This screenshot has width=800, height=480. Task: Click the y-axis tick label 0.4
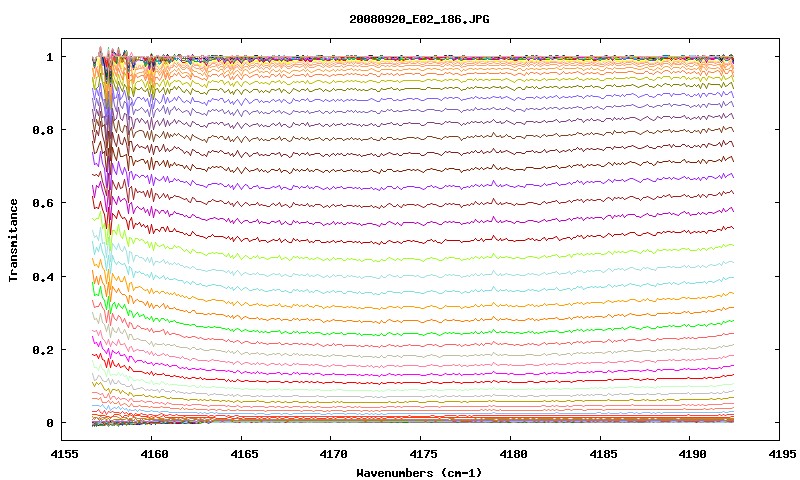43,276
